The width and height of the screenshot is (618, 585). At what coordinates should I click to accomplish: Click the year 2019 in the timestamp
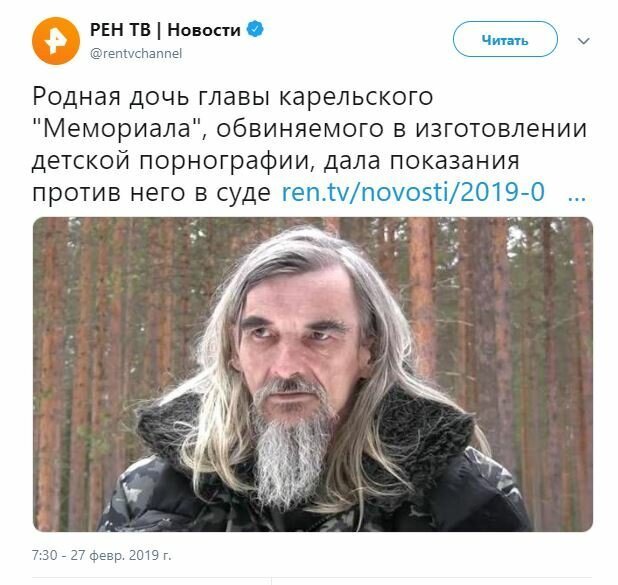coord(143,555)
